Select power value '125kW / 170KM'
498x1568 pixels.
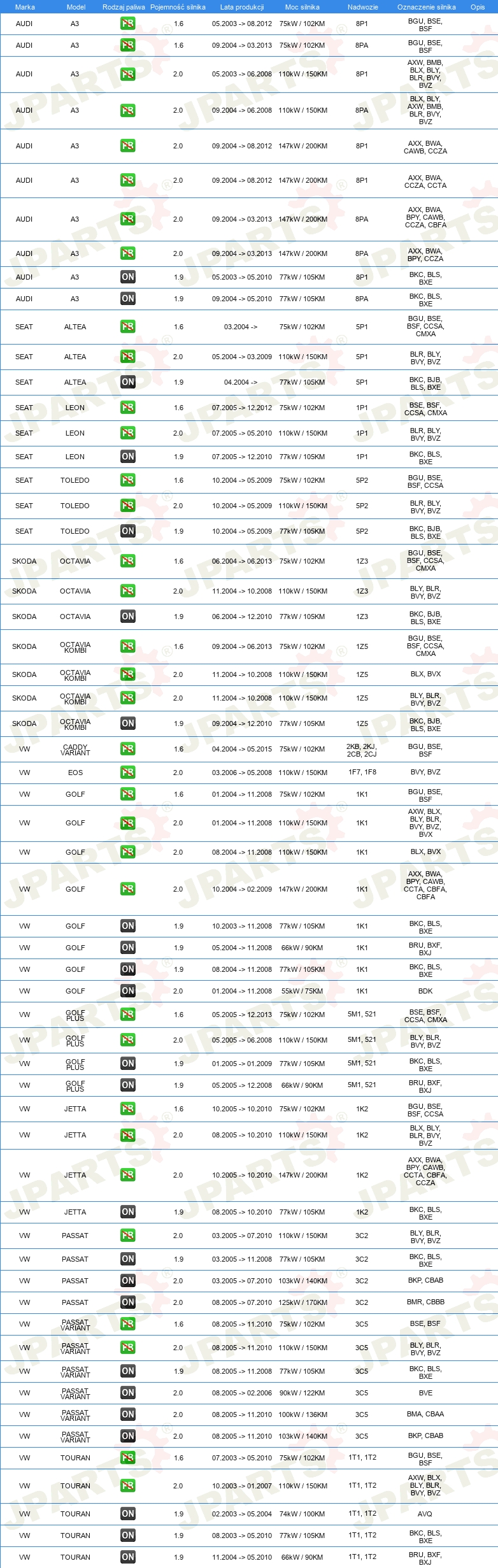click(302, 1302)
